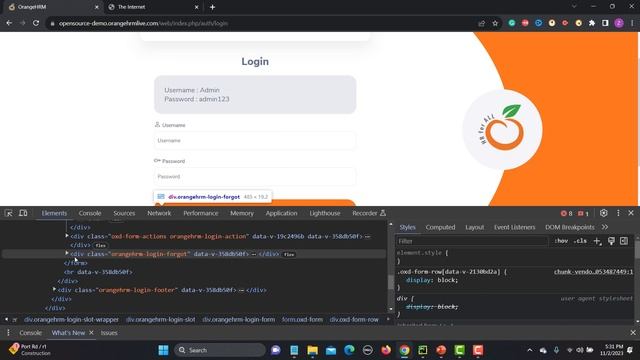Click the flex badge on login-forgot node
This screenshot has height=360, width=640.
pyautogui.click(x=289, y=254)
